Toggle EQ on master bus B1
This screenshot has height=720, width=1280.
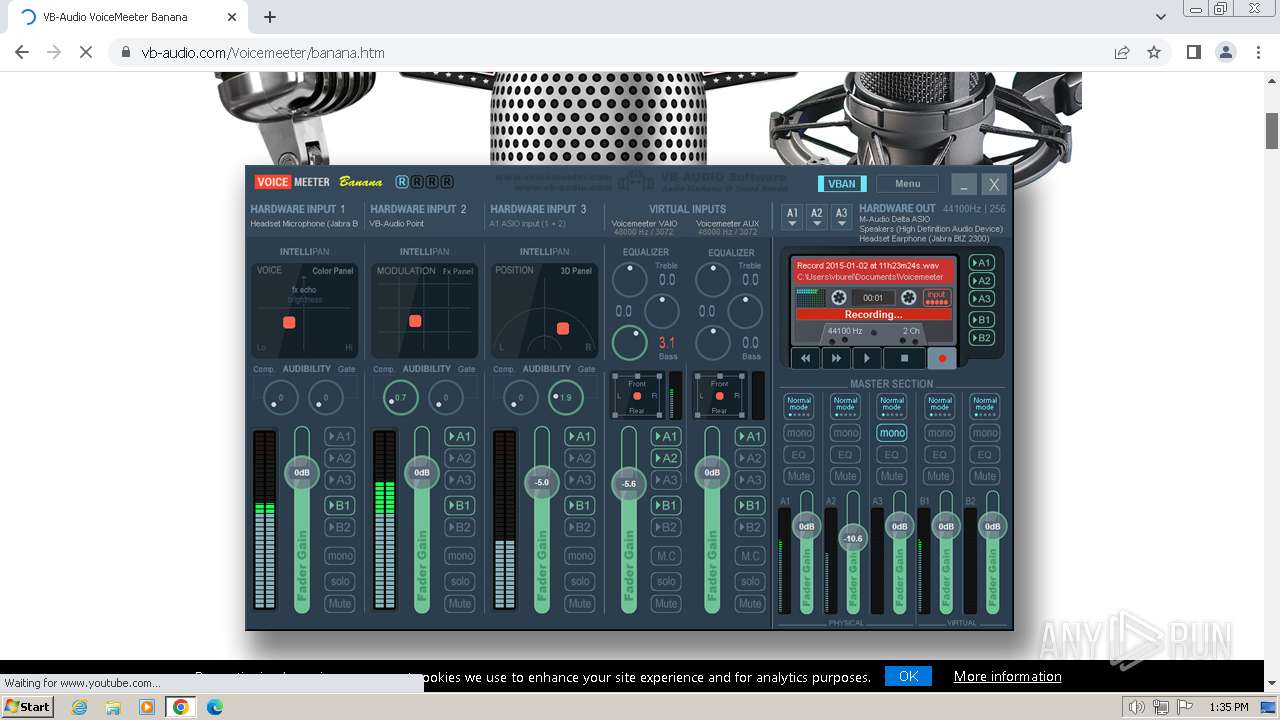pos(939,454)
